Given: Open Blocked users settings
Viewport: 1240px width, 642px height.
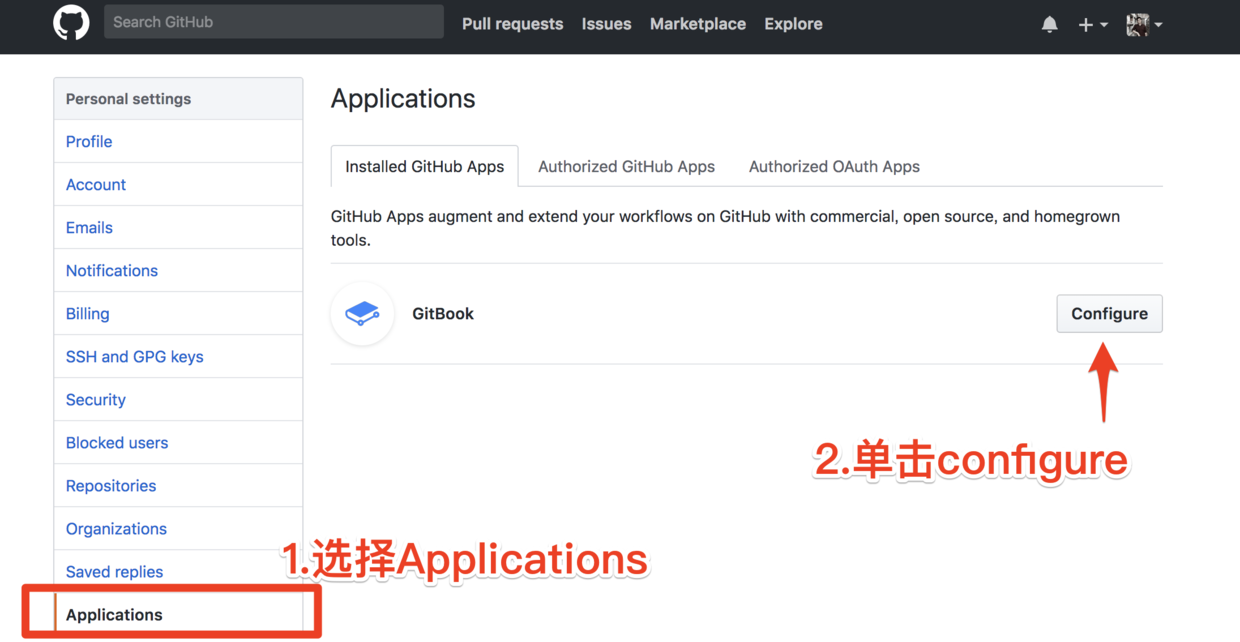Looking at the screenshot, I should (178, 443).
